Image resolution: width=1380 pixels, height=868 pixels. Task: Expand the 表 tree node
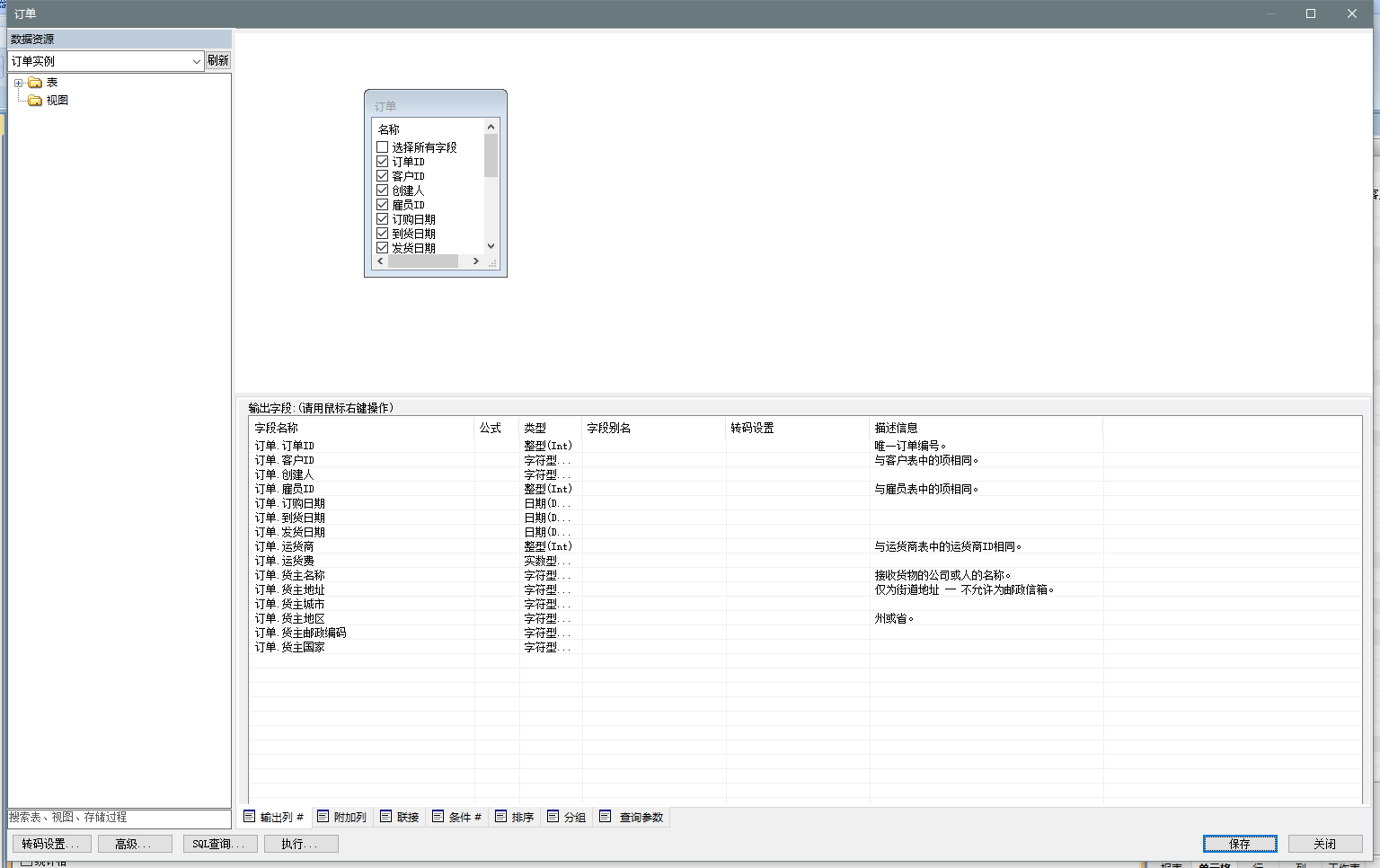(x=18, y=83)
